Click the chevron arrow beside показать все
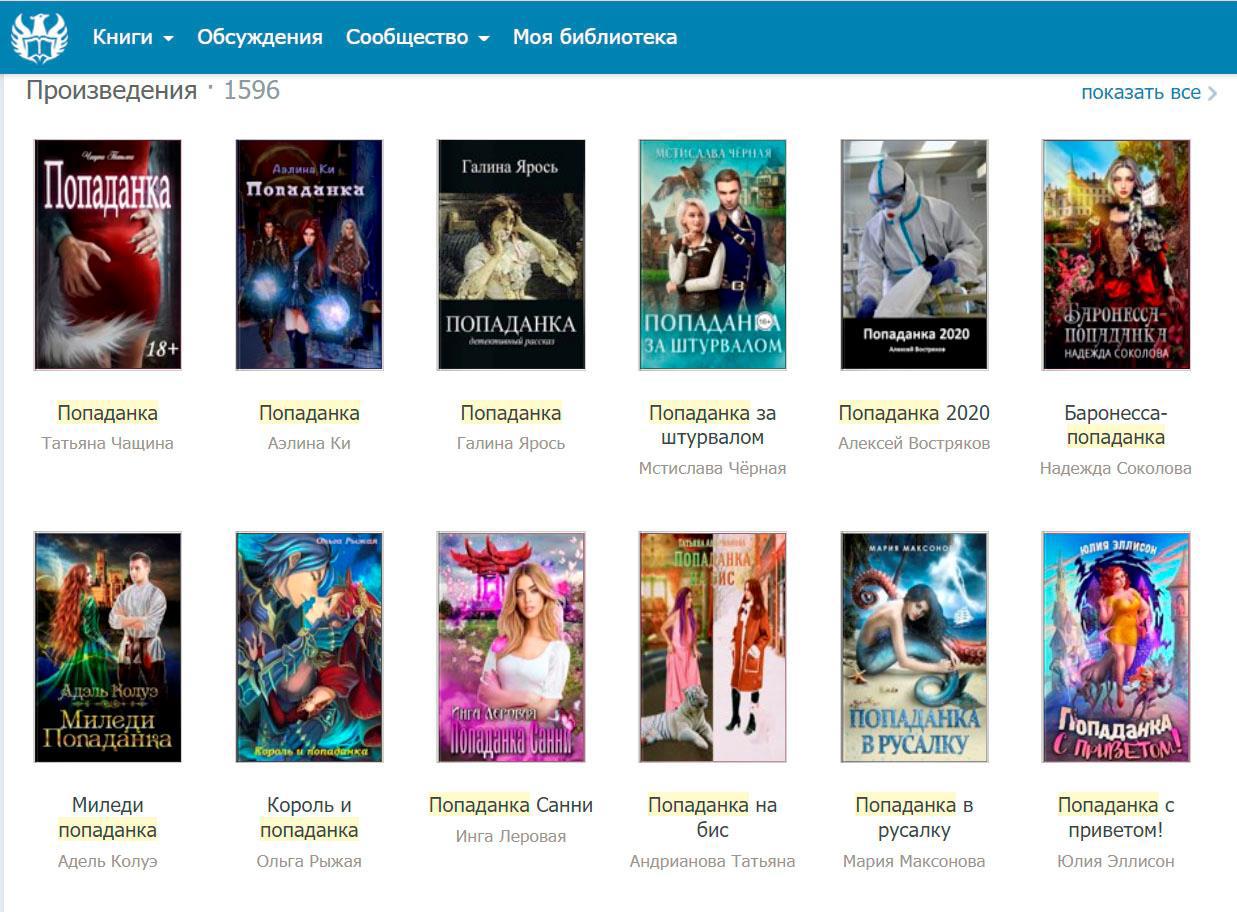1237x912 pixels. pyautogui.click(x=1212, y=93)
